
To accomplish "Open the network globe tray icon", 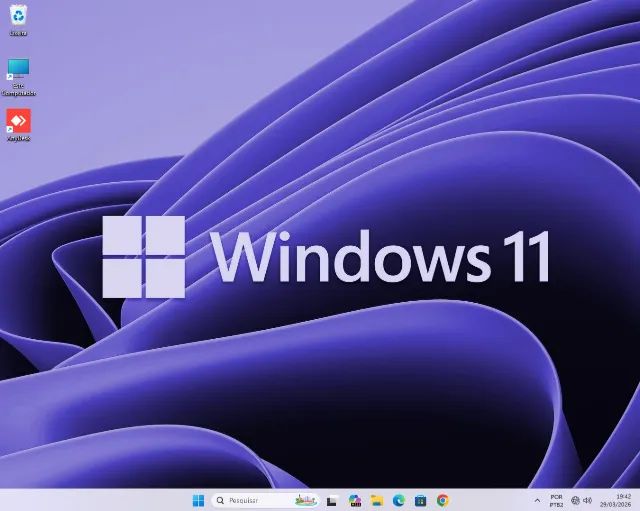I will point(576,500).
